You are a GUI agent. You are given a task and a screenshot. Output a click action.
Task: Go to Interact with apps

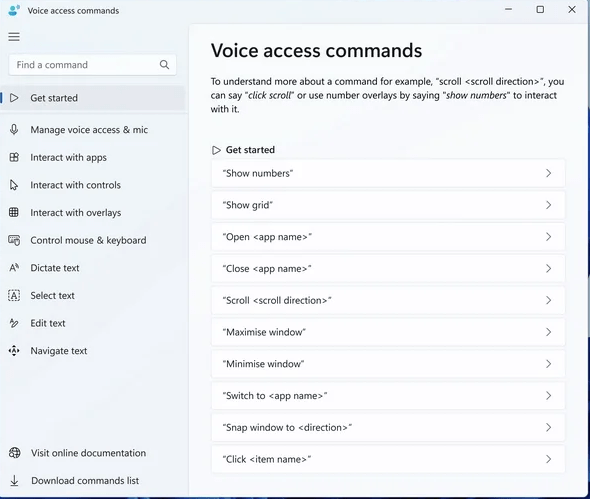(93, 157)
